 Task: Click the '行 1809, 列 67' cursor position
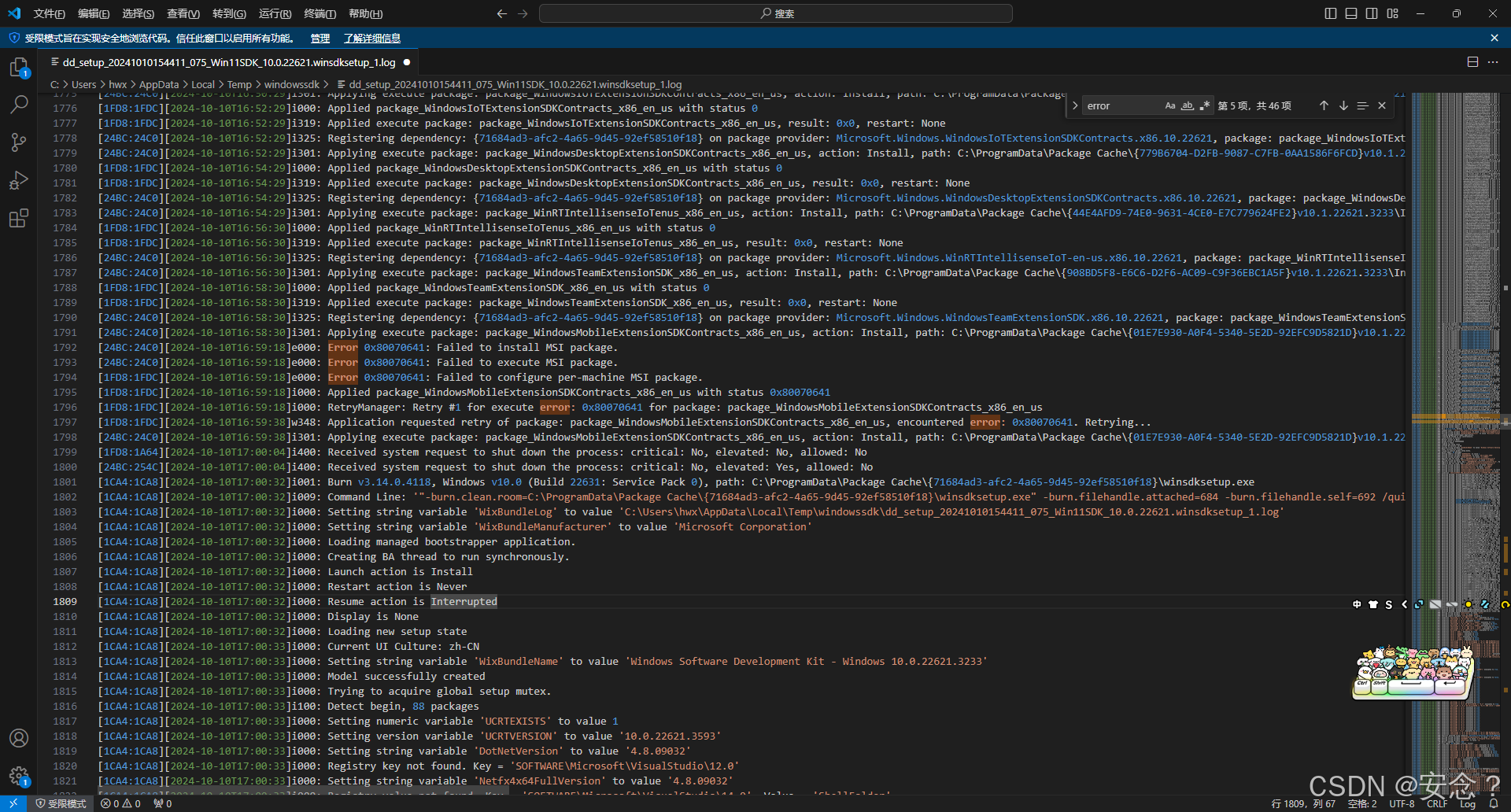point(1303,803)
